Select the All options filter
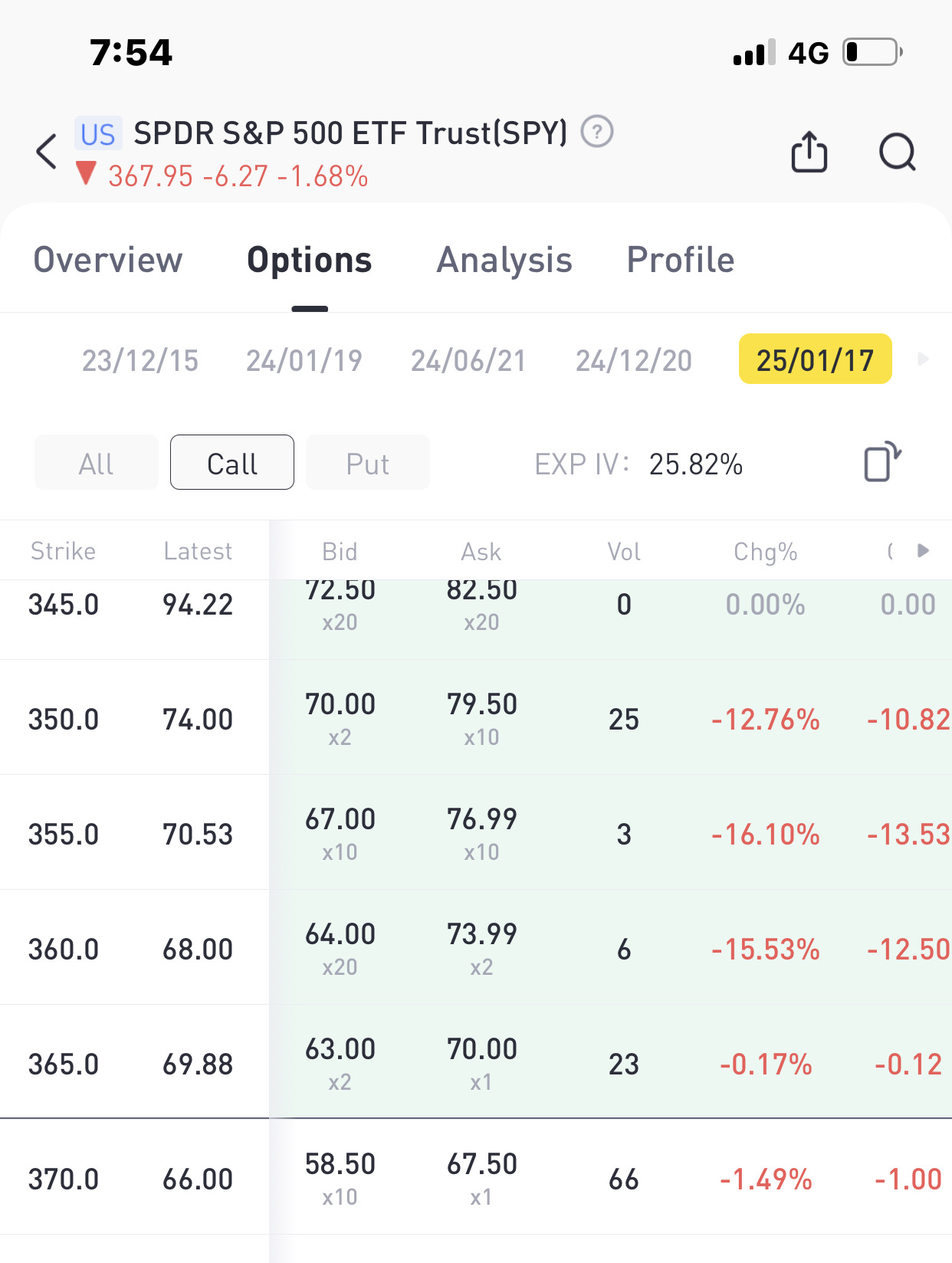 [96, 463]
